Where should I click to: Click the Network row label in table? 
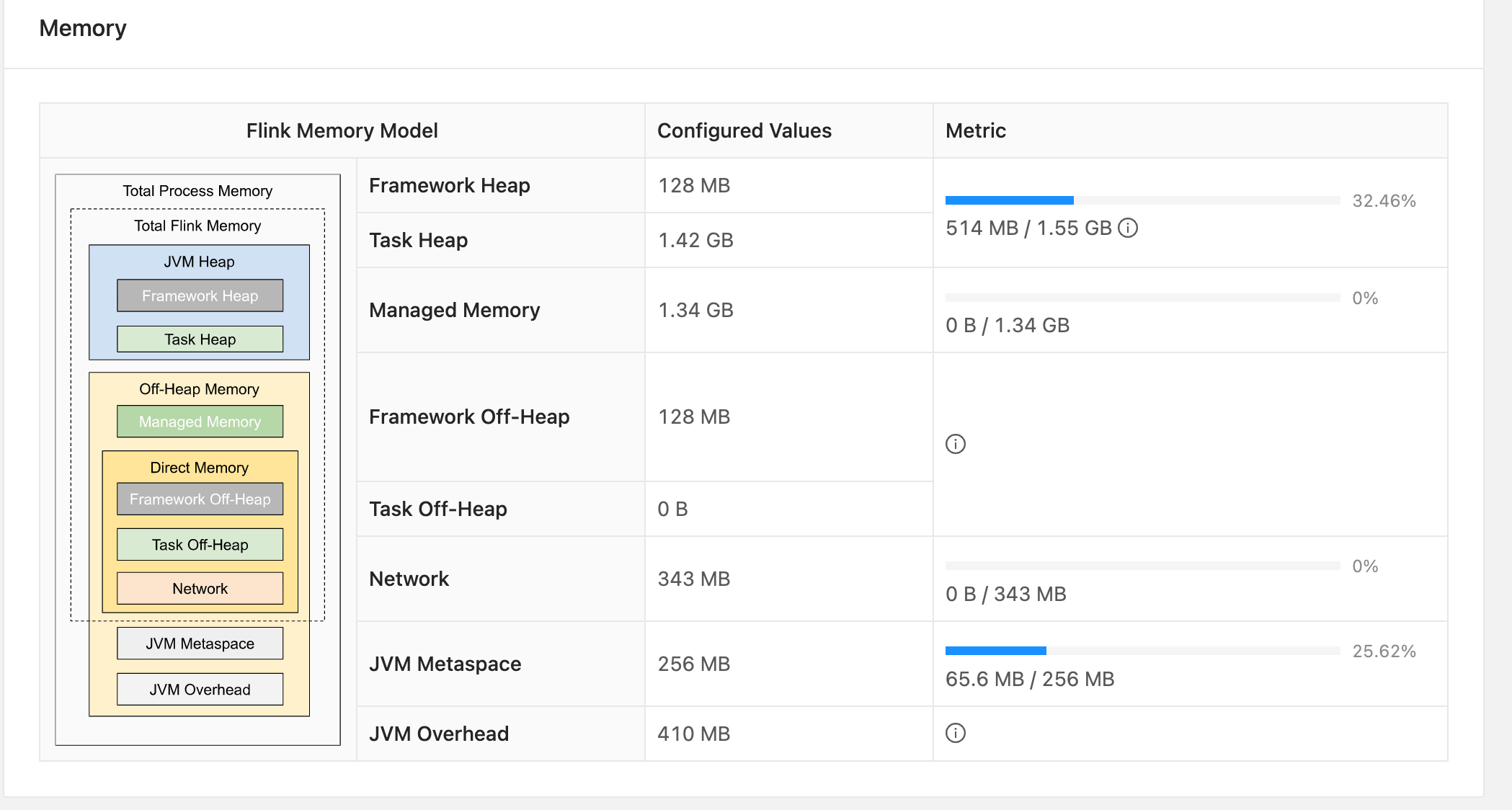pos(409,579)
